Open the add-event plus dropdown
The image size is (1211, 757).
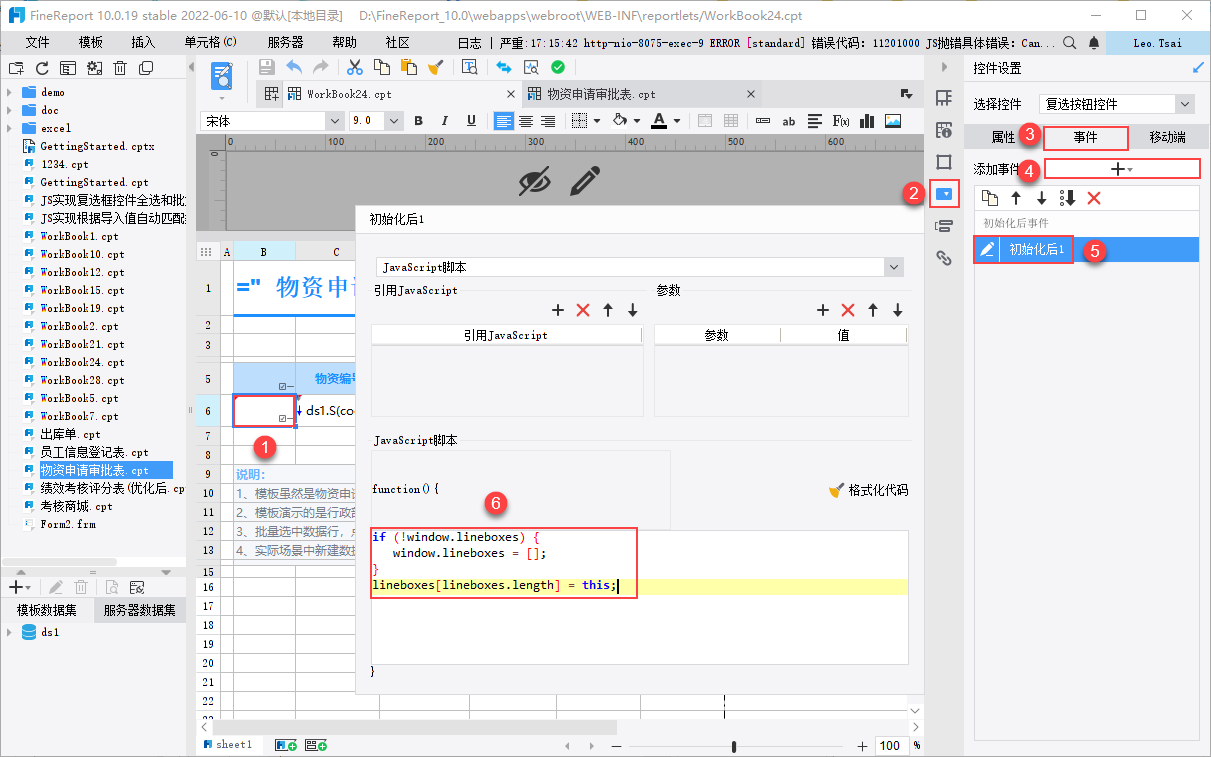point(1122,169)
